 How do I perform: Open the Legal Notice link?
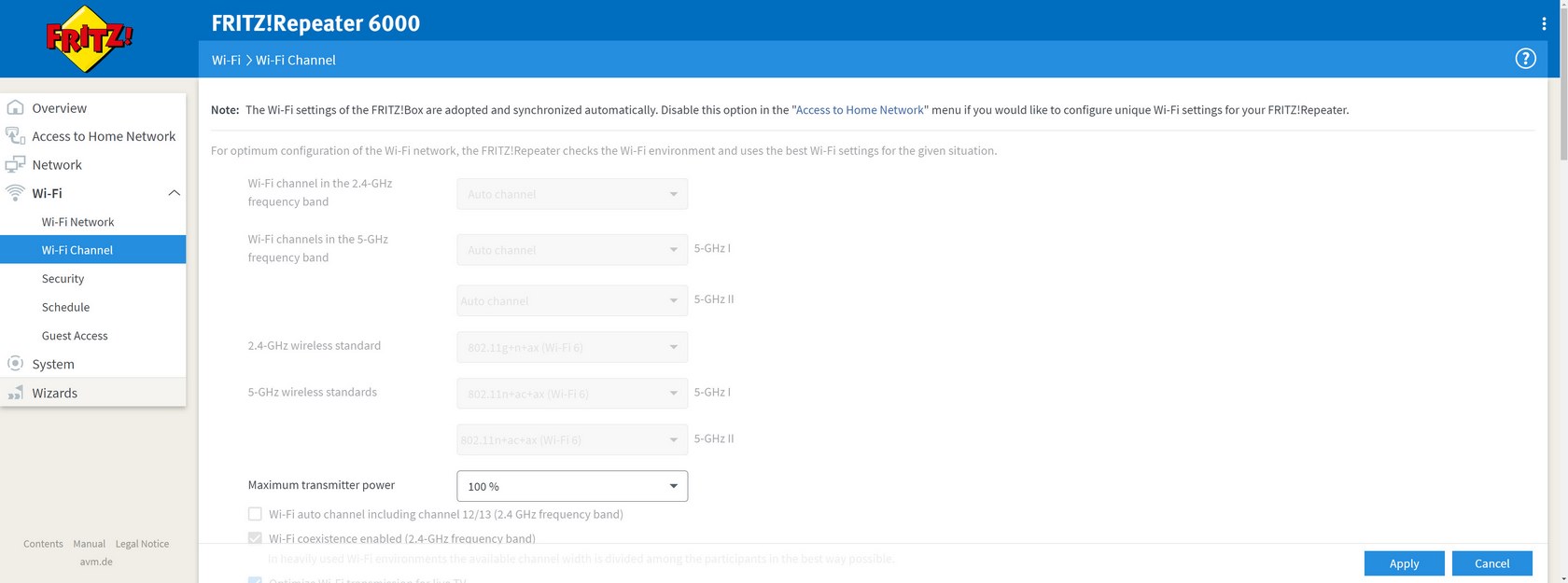(142, 544)
